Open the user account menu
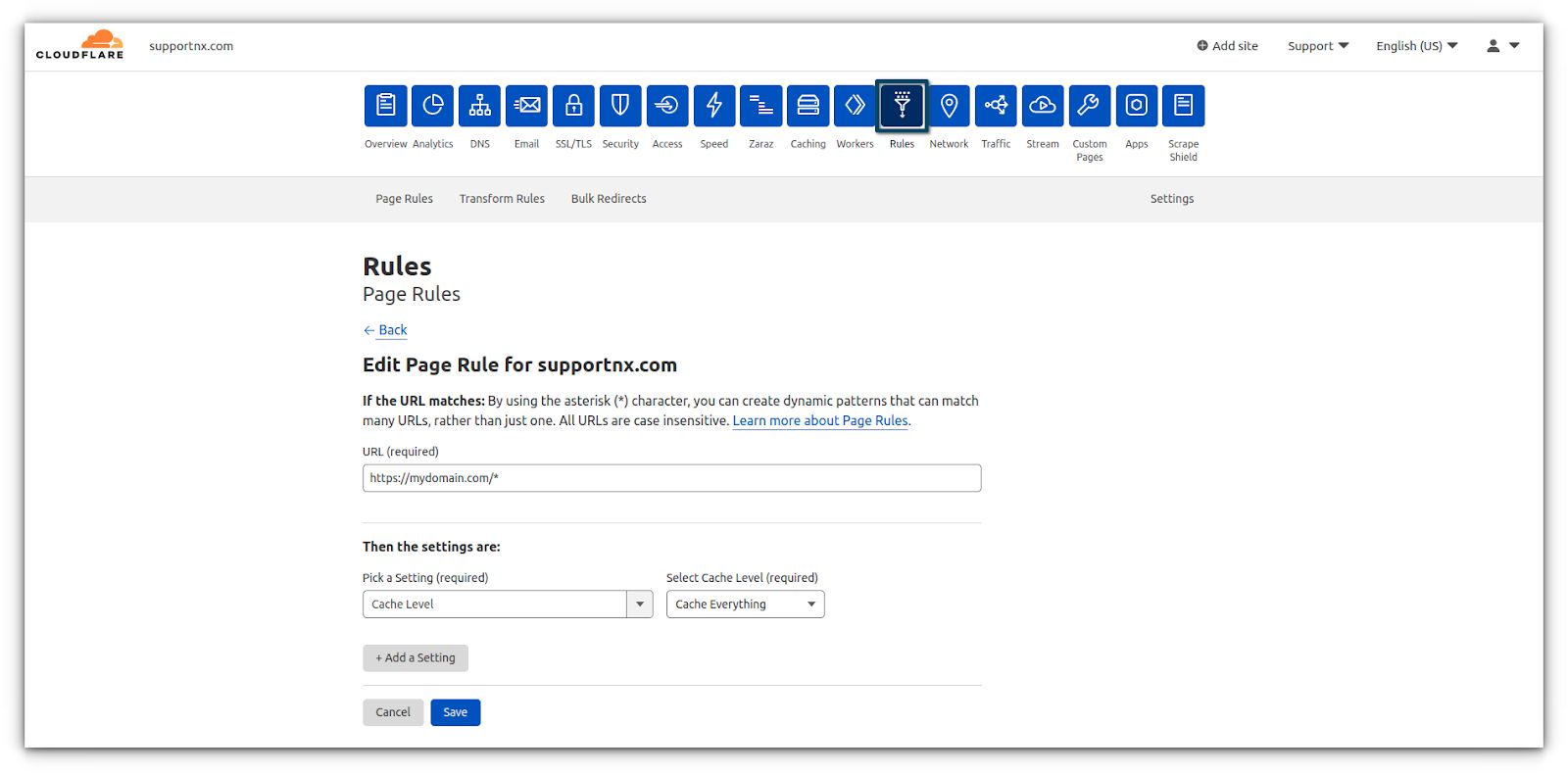 1502,46
